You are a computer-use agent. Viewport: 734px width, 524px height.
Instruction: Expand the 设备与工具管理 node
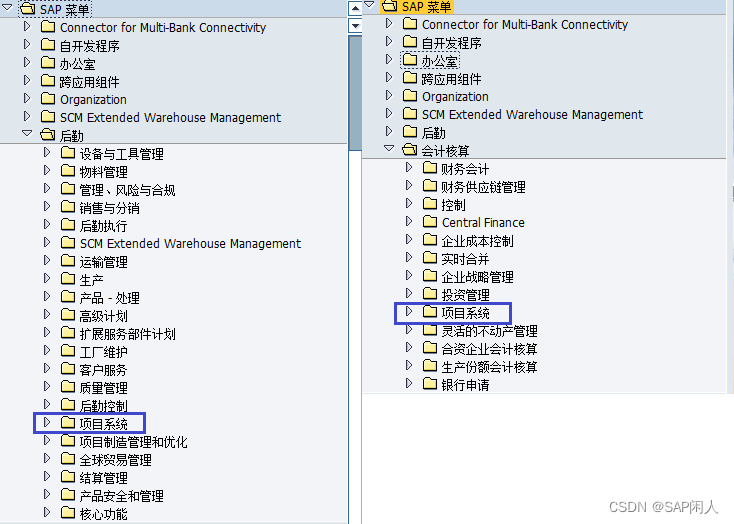point(47,153)
